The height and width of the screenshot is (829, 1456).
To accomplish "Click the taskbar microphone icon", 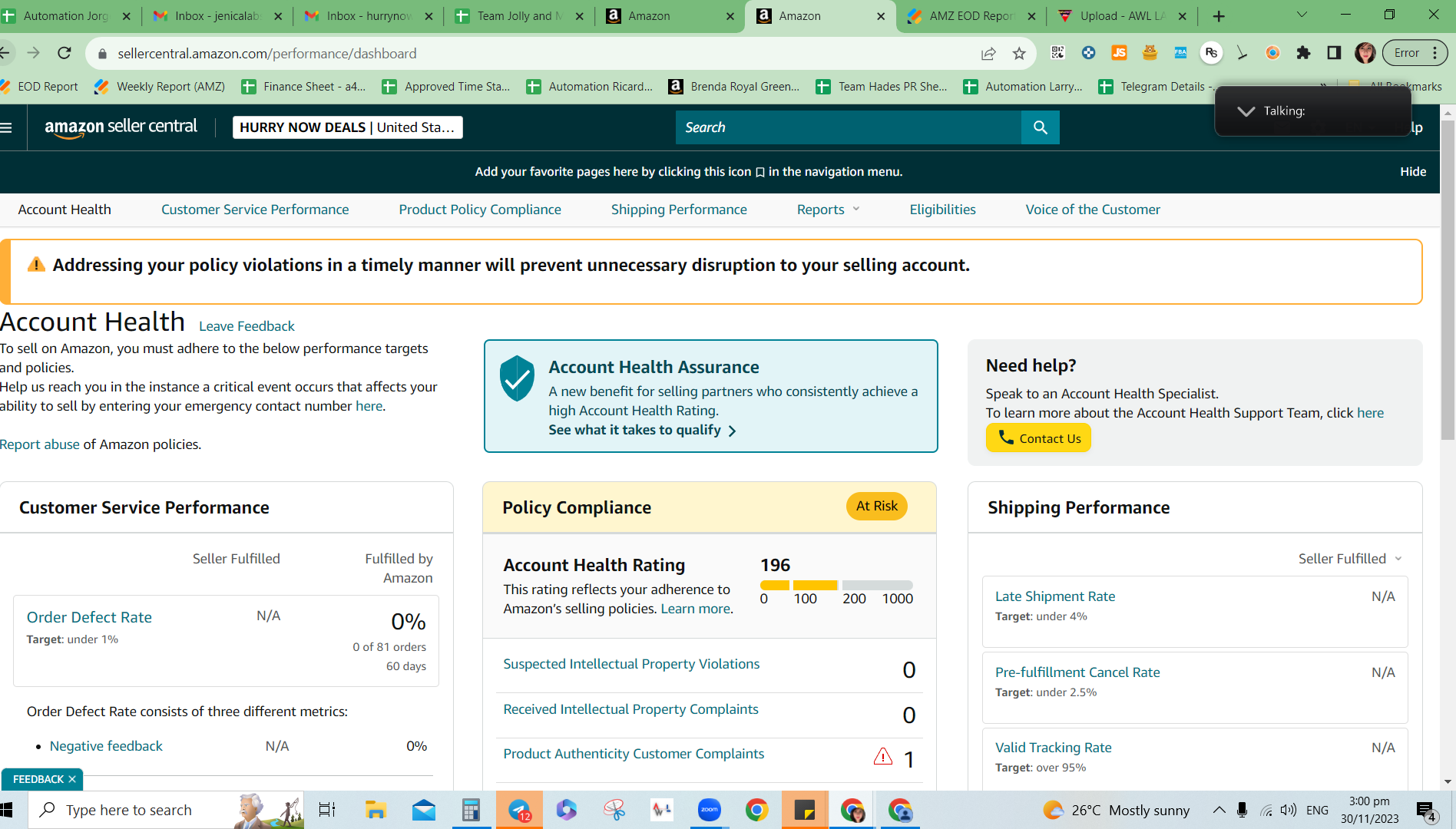I will coord(1242,810).
